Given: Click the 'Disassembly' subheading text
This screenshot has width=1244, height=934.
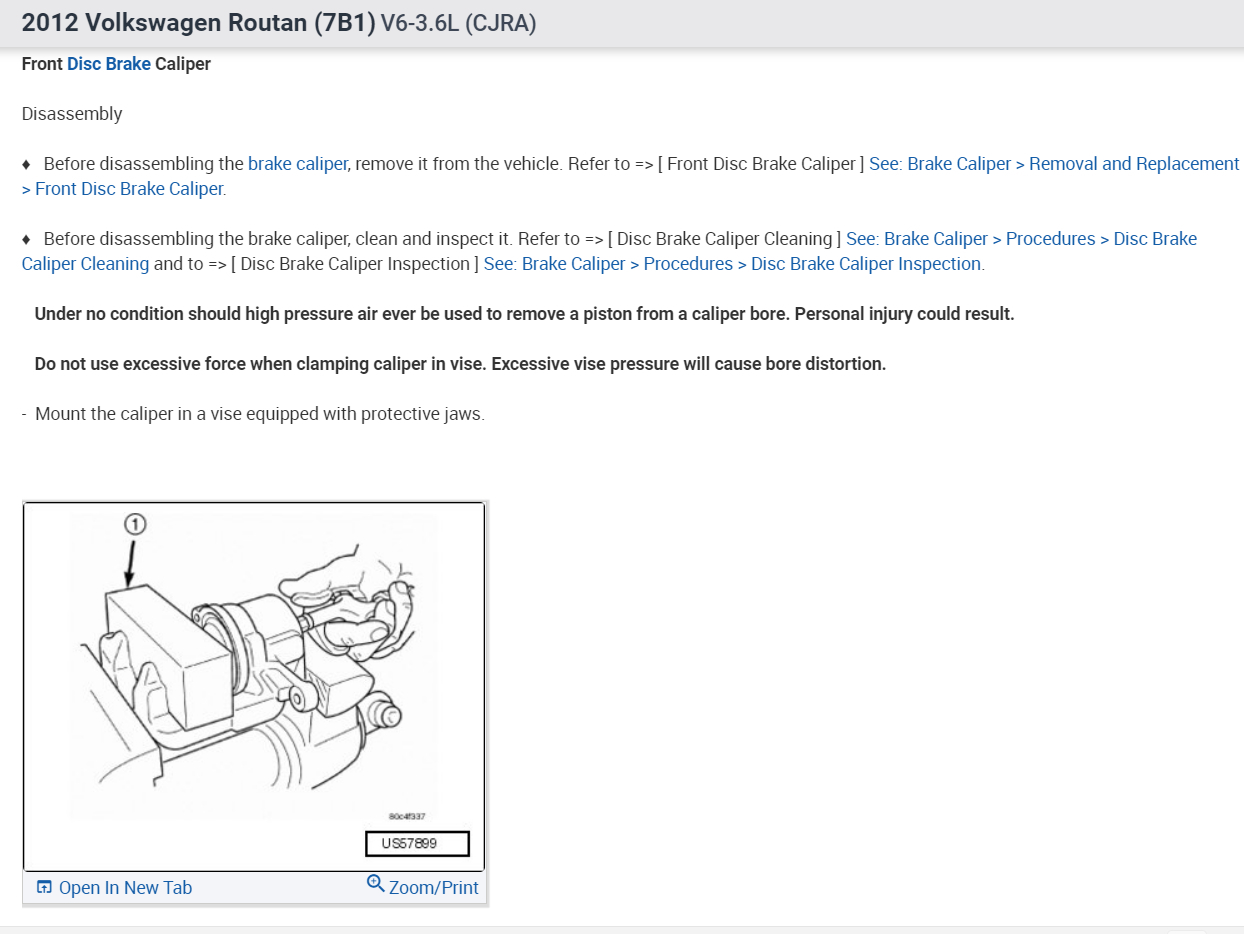Looking at the screenshot, I should click(72, 114).
